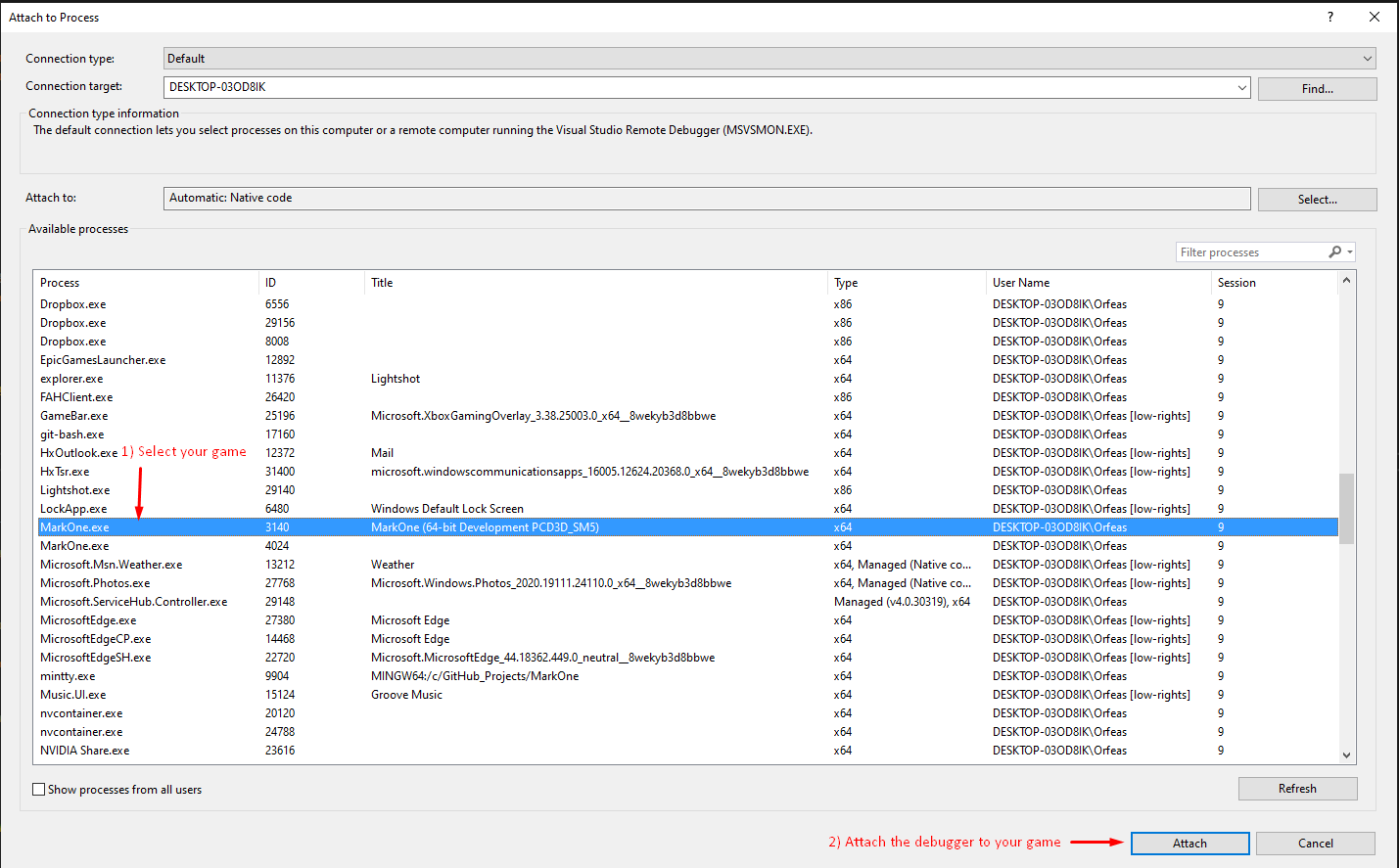This screenshot has height=868, width=1399.
Task: Click the Find... button
Action: coord(1317,89)
